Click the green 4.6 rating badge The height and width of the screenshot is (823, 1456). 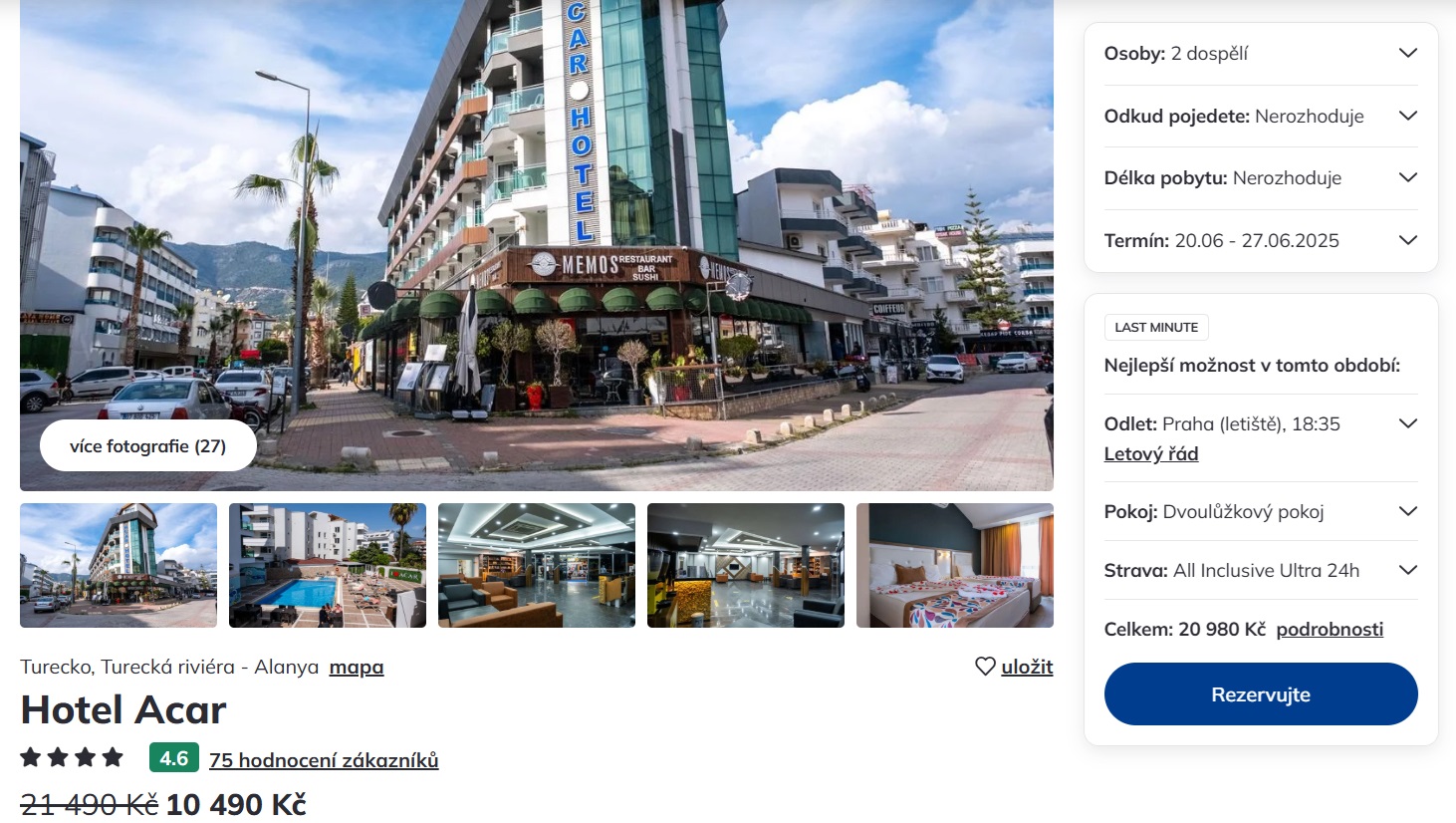coord(174,758)
